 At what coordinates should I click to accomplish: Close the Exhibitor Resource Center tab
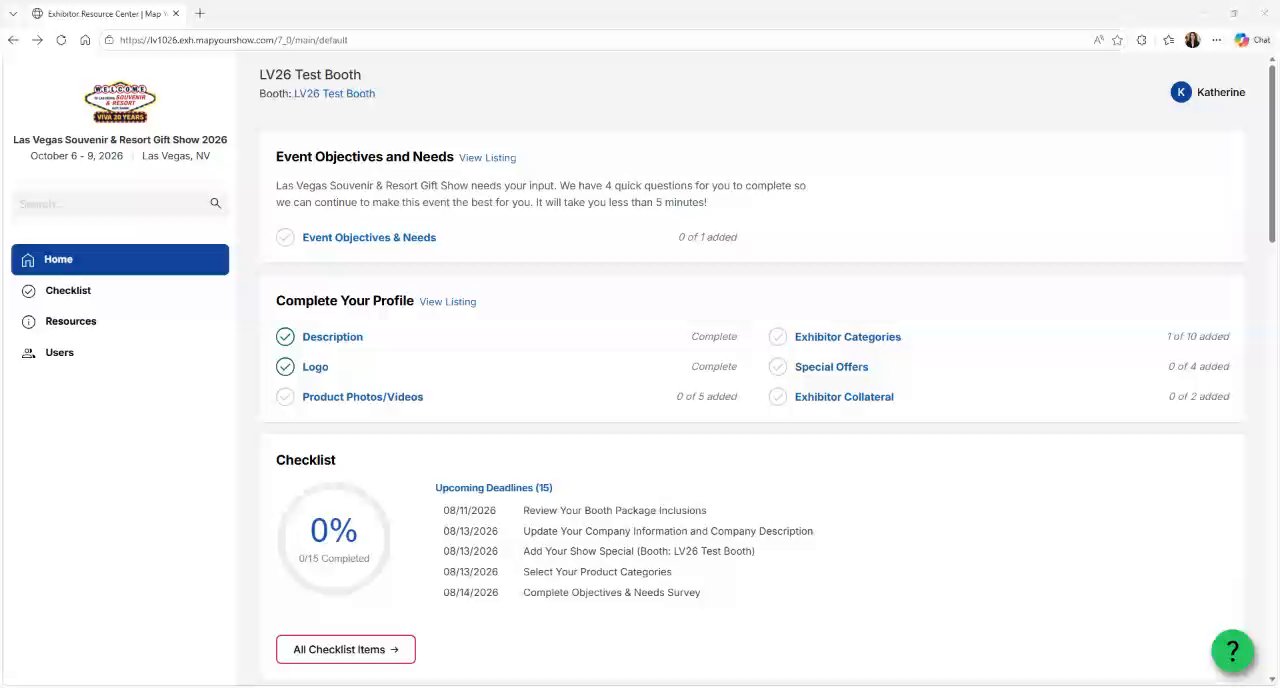point(176,14)
